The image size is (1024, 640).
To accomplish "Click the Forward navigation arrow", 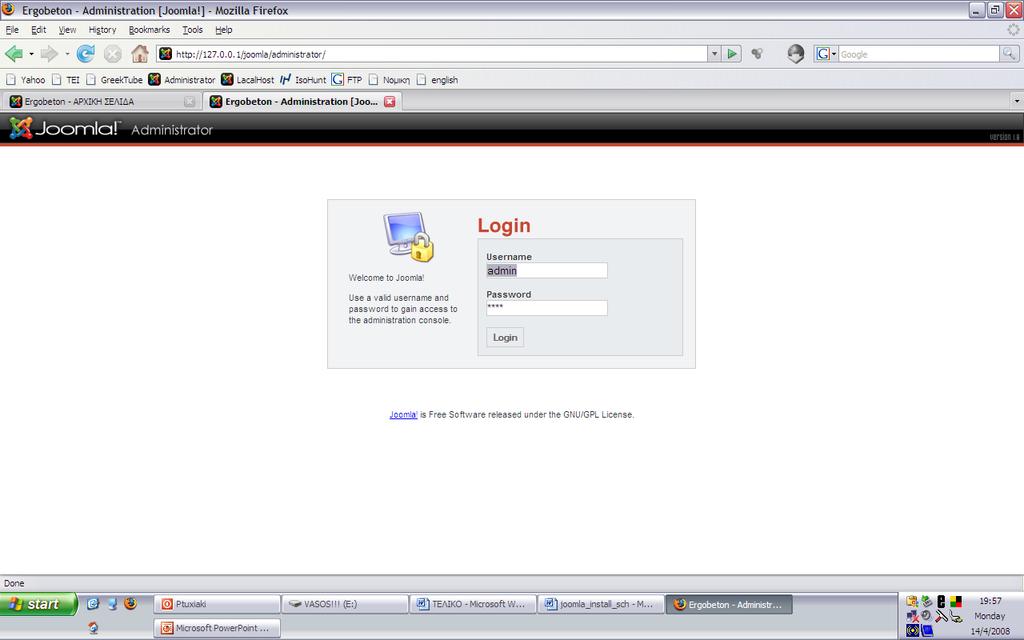I will point(48,54).
